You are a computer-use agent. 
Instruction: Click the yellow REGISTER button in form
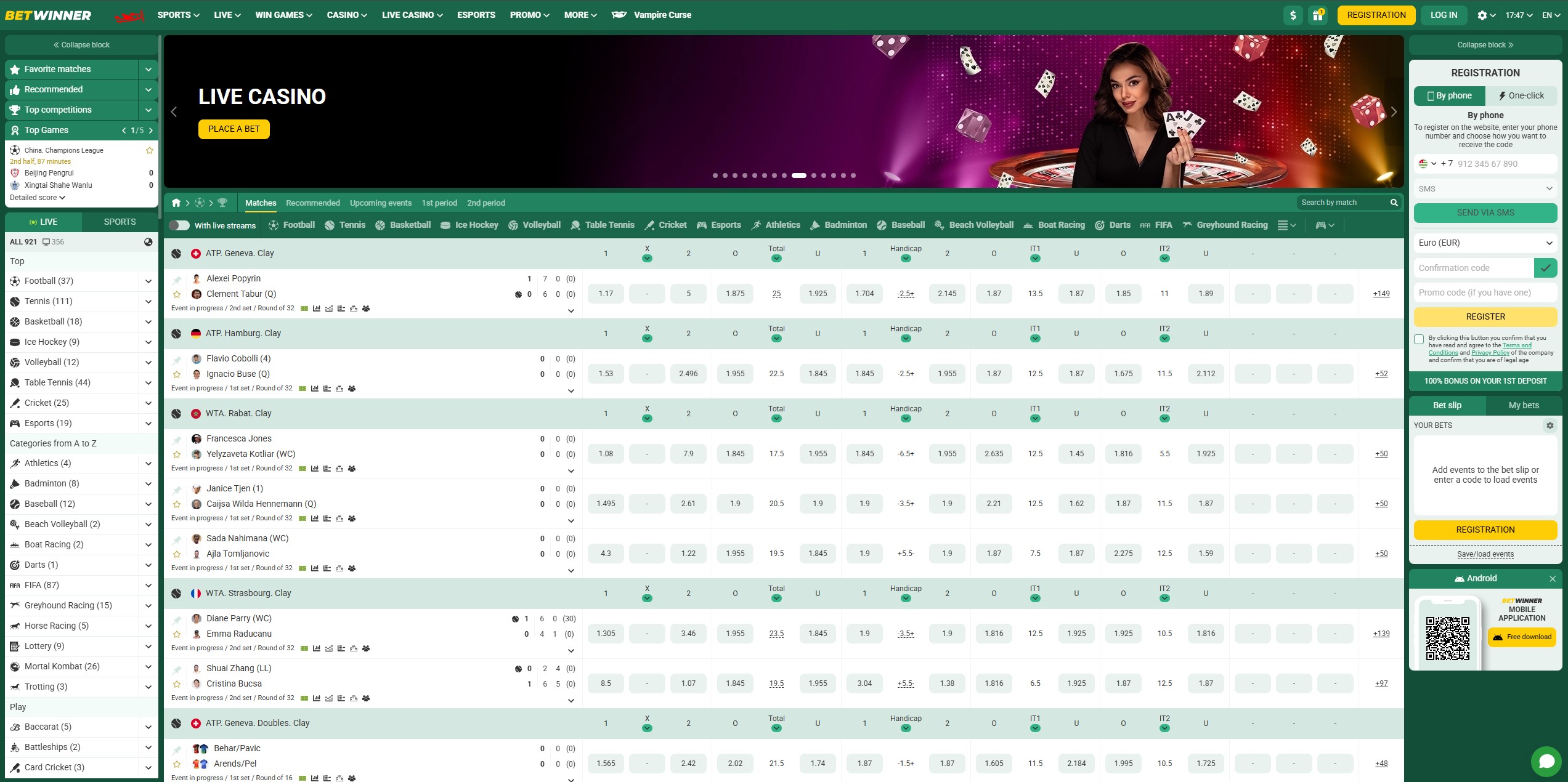1485,317
